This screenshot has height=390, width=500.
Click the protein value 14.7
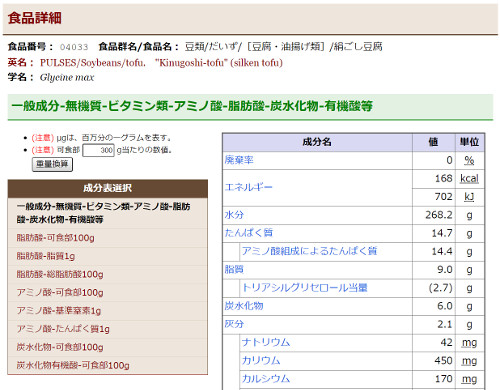point(442,233)
